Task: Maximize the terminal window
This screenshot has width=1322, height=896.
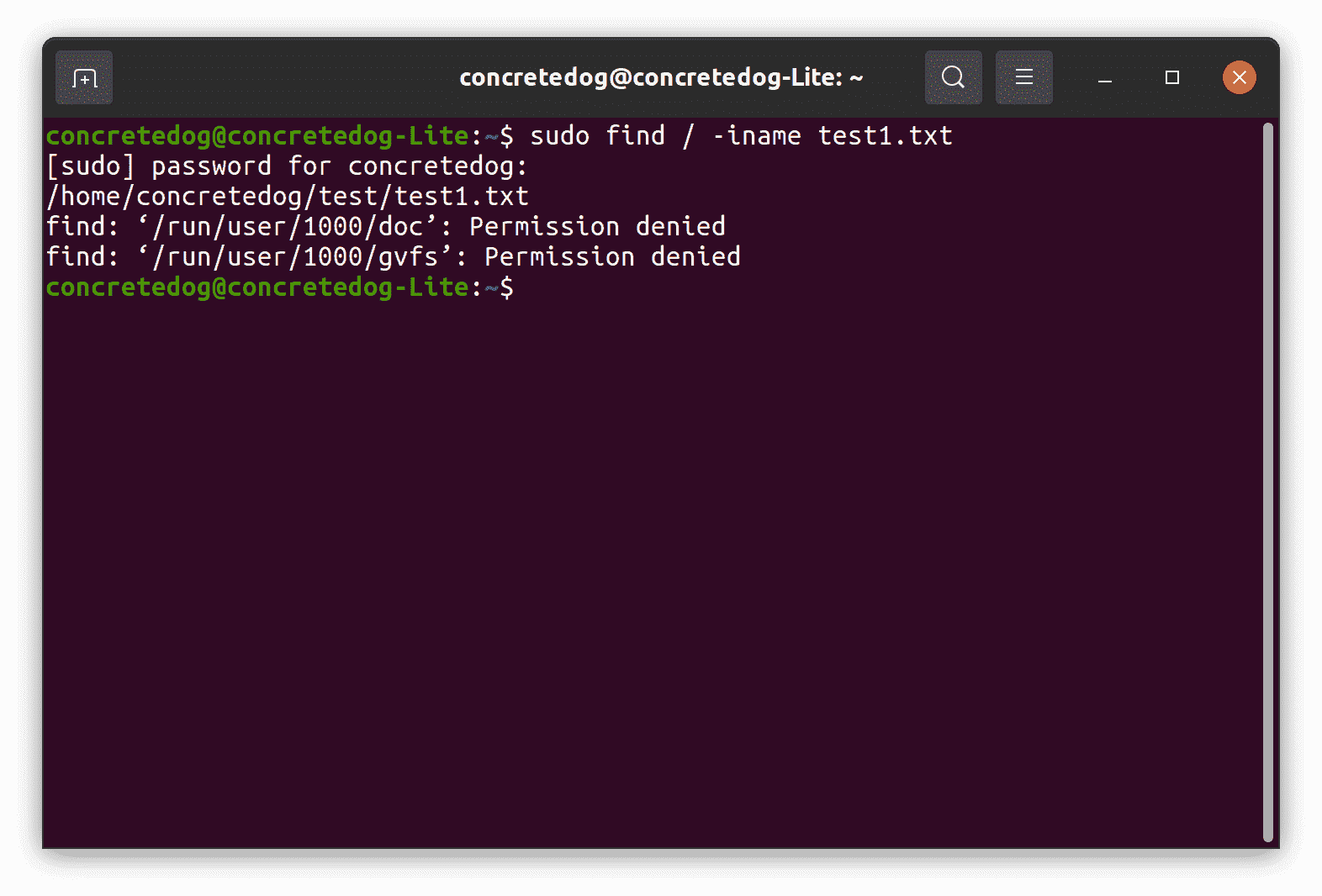Action: click(1172, 77)
